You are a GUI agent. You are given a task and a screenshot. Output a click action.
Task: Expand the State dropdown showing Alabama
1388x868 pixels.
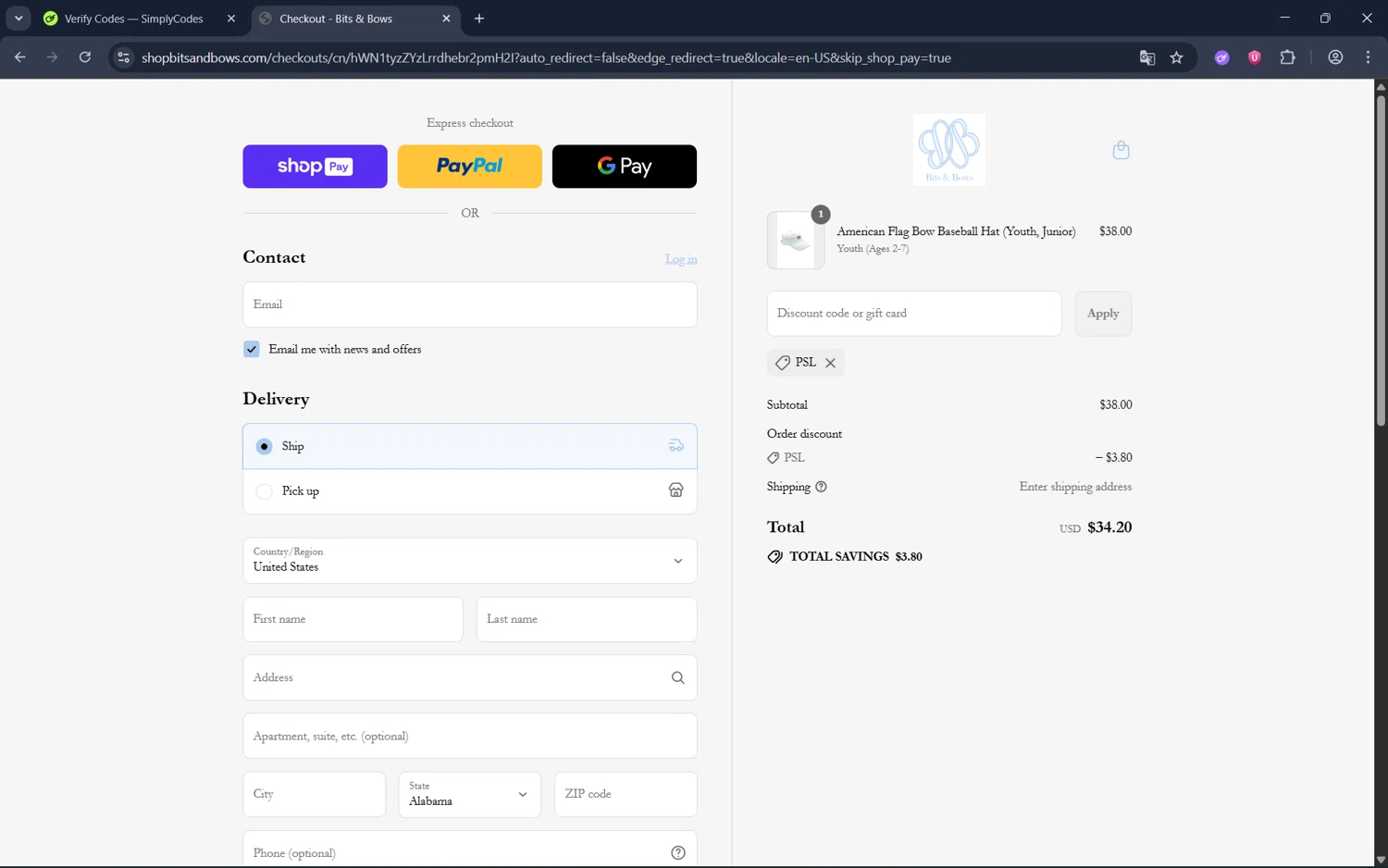469,794
